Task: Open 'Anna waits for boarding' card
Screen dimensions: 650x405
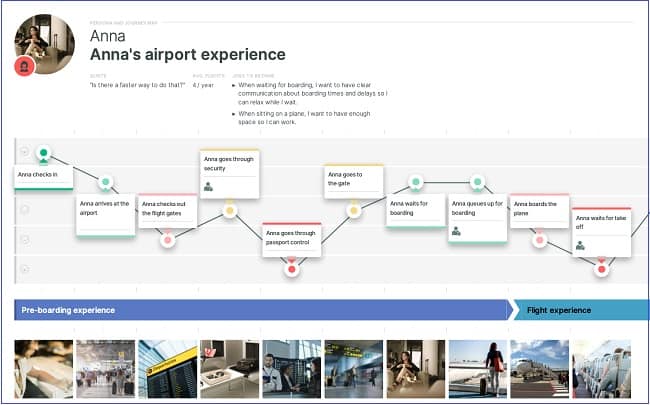Action: (416, 211)
